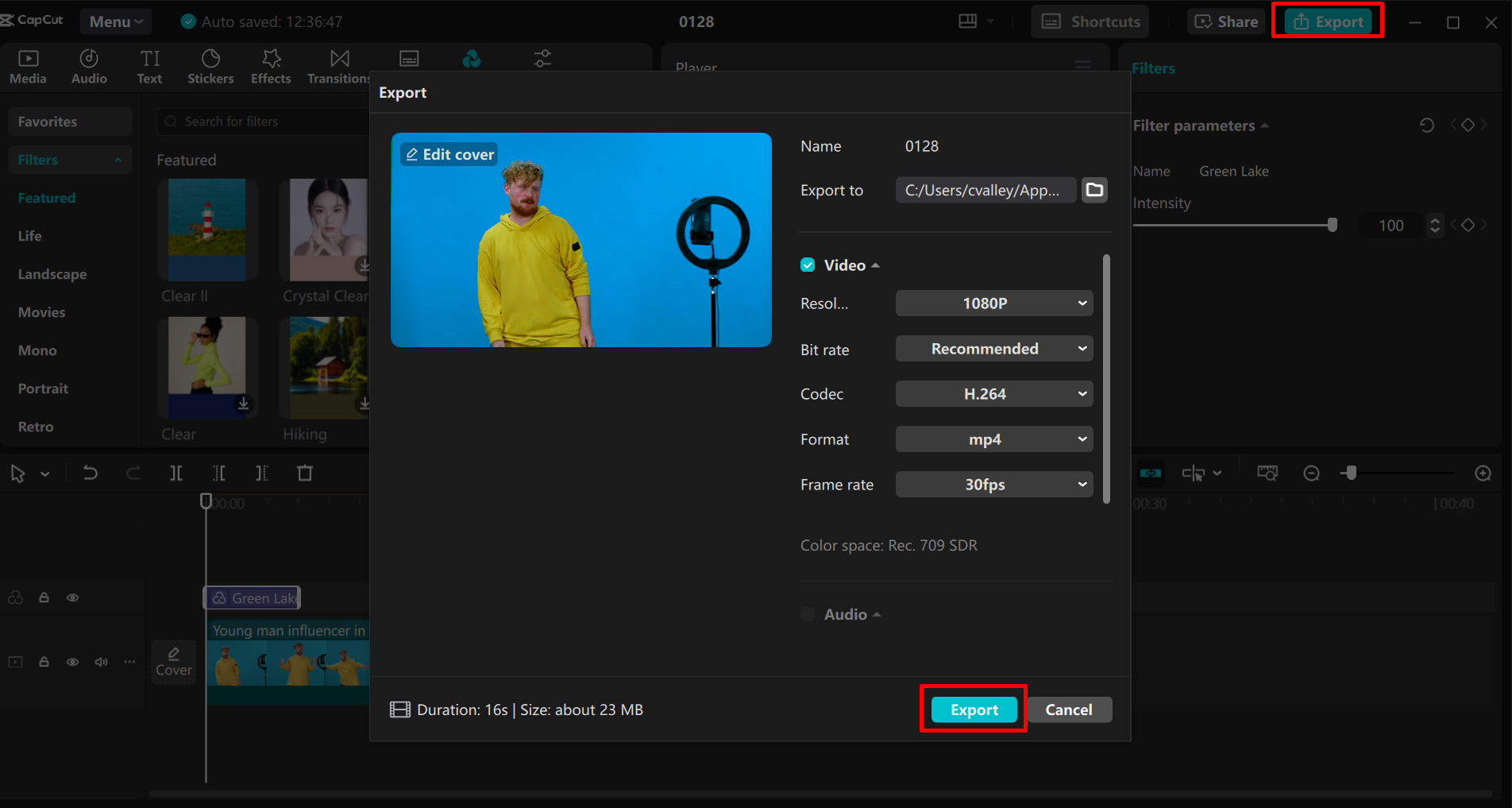1512x808 pixels.
Task: Click the Export to path field
Action: [985, 190]
